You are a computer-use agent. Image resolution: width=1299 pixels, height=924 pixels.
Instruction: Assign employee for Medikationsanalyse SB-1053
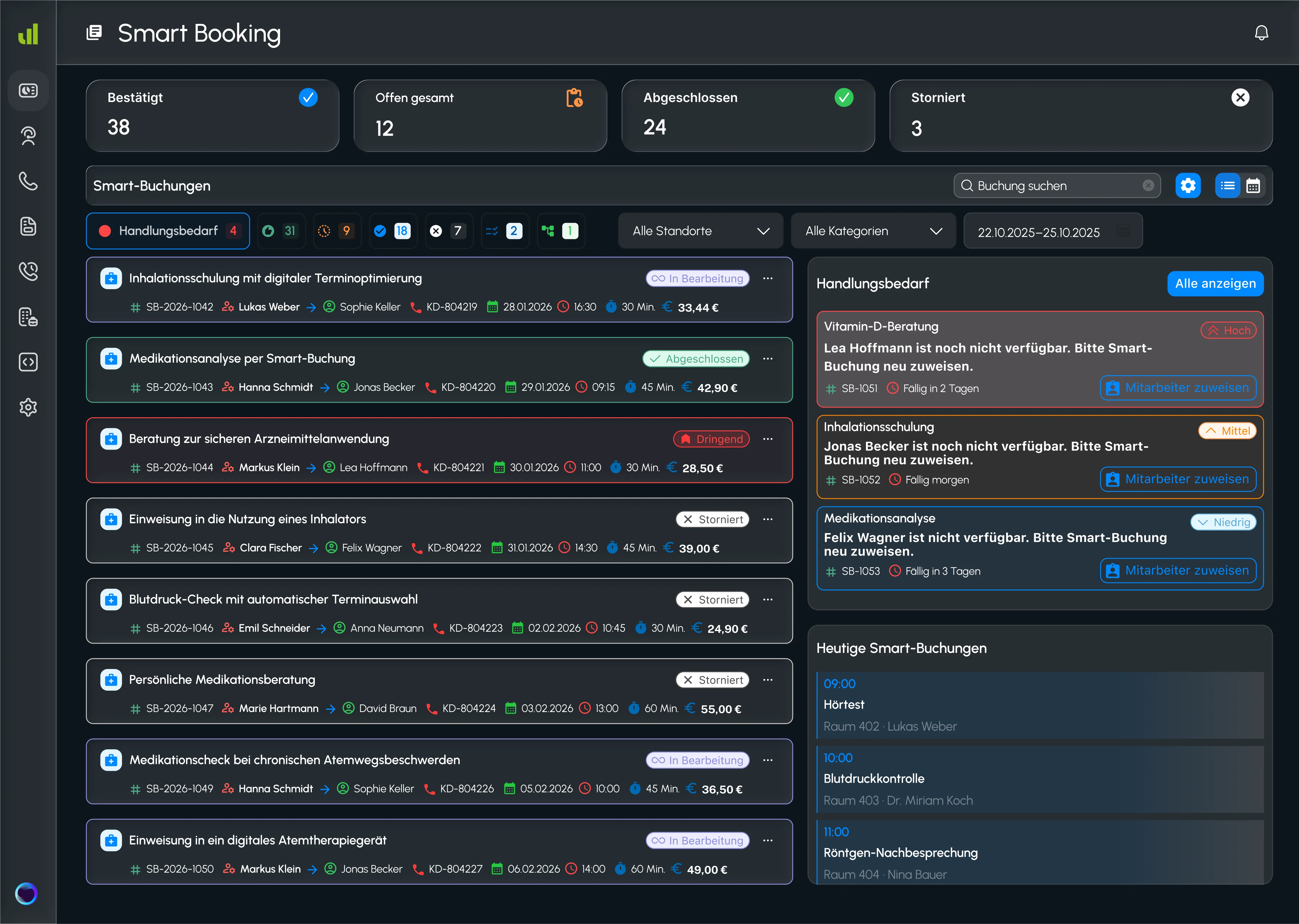pos(1178,571)
